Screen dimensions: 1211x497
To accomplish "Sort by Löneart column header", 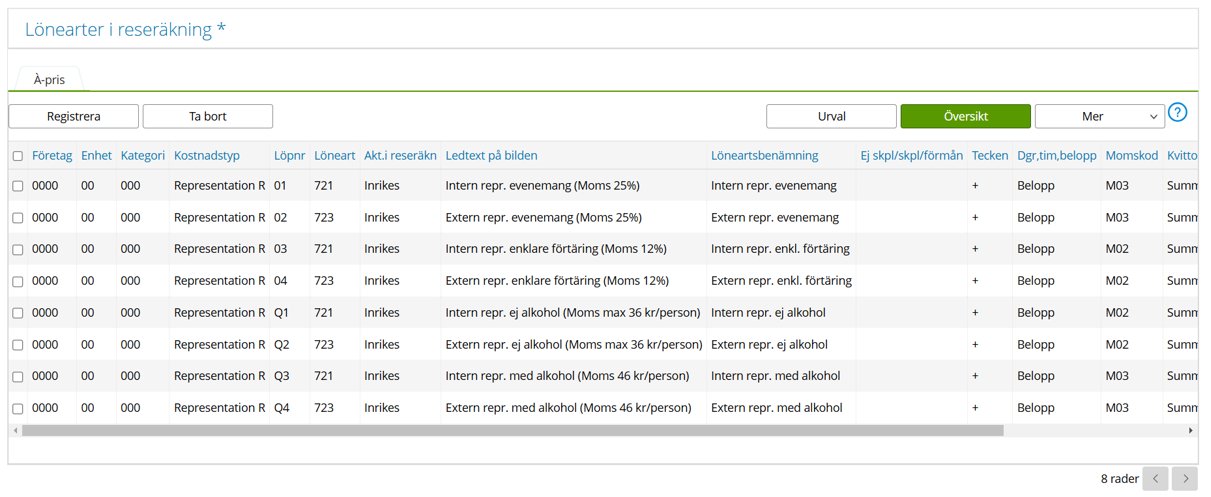I will 334,156.
